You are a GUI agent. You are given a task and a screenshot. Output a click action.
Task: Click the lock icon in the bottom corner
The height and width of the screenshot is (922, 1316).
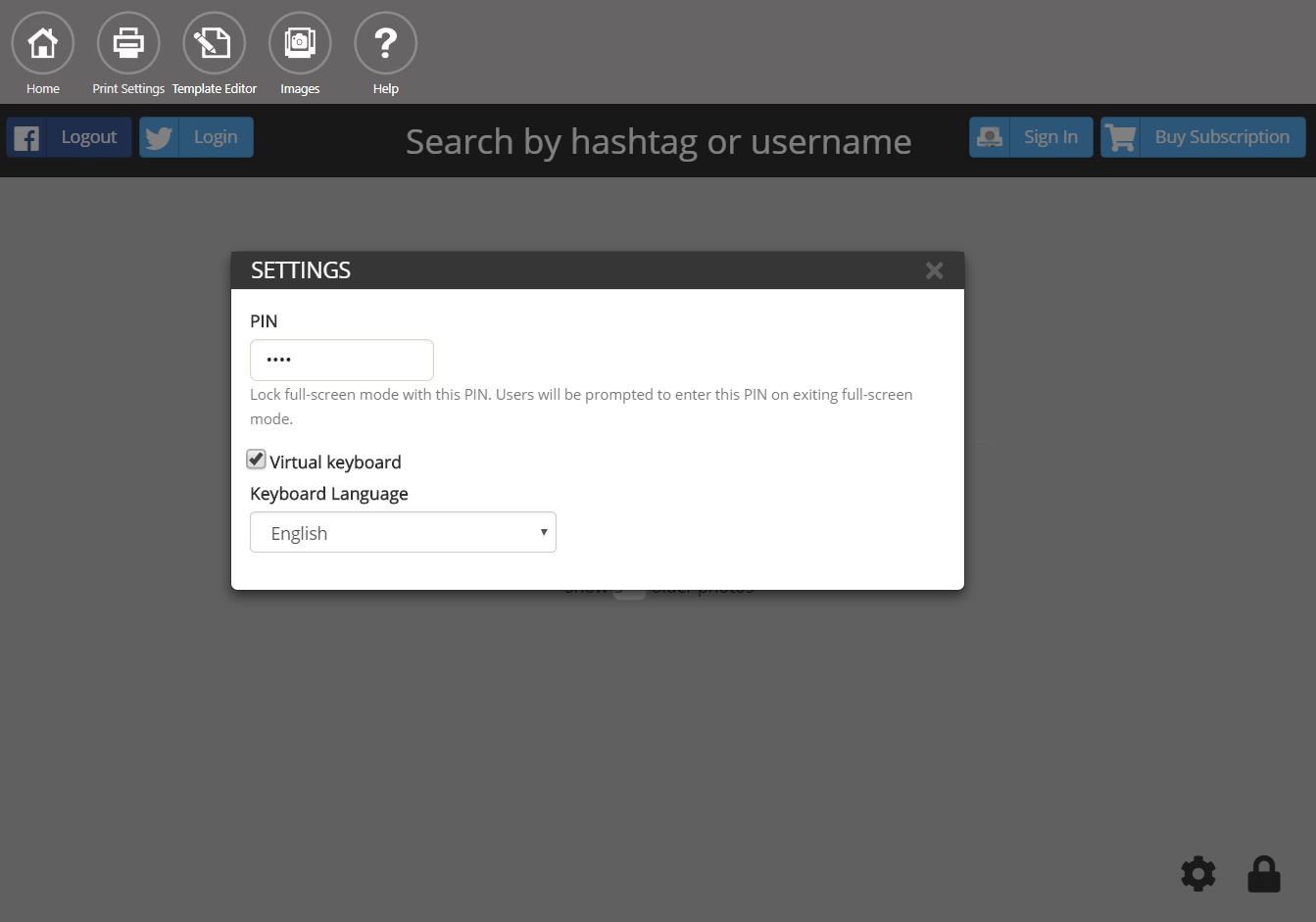[1263, 873]
